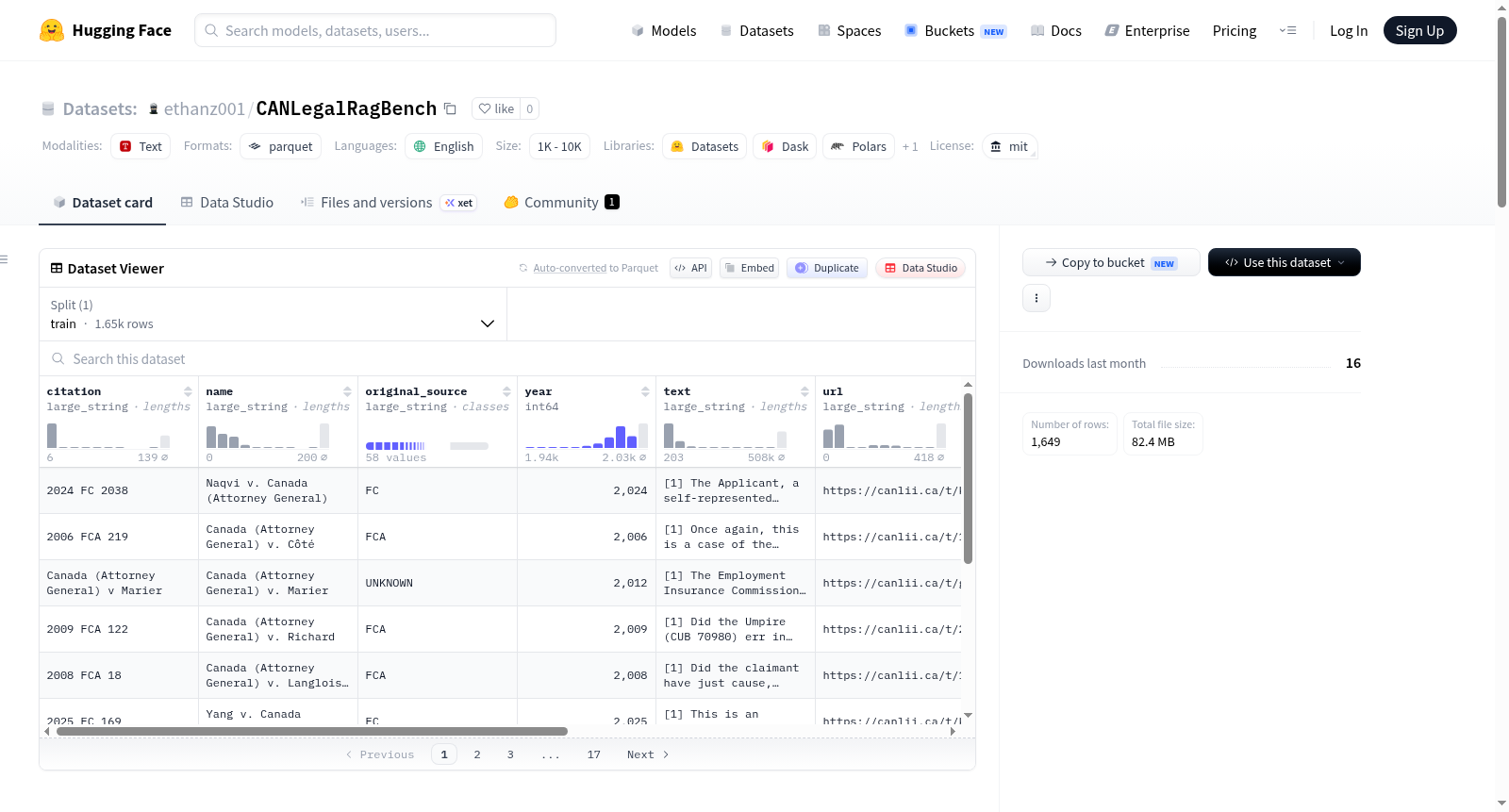Click the Dataset Viewer table icon

57,268
